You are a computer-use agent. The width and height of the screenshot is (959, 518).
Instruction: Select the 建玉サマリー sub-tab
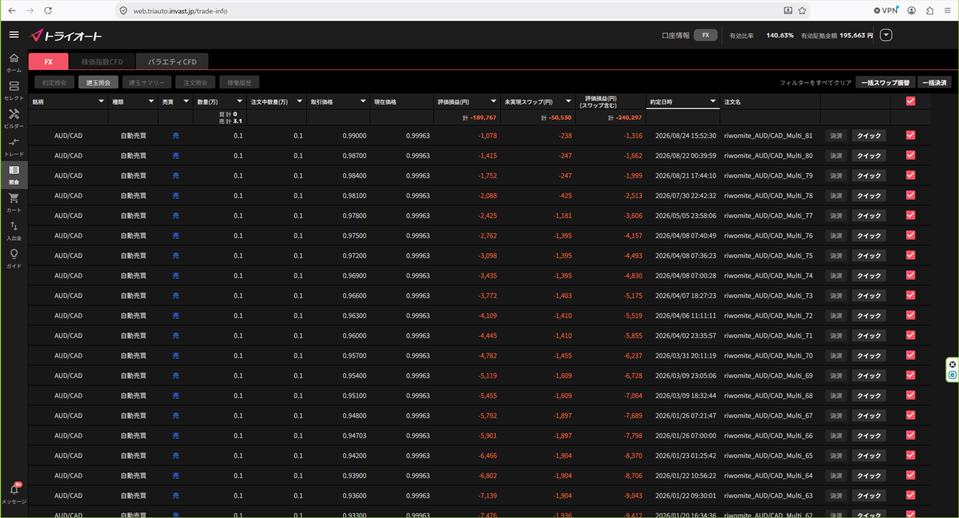pyautogui.click(x=146, y=83)
